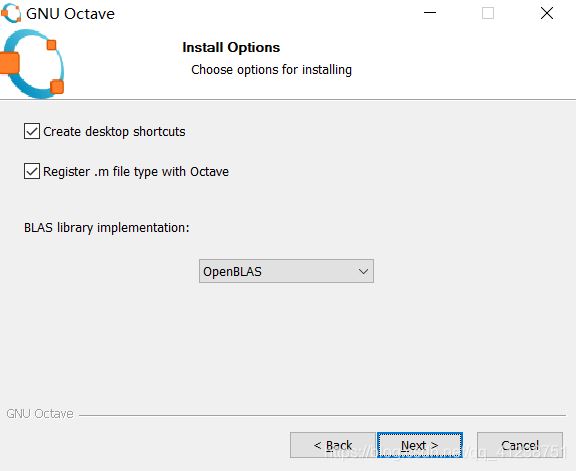Open the OpenBLAS library dropdown
The width and height of the screenshot is (576, 471).
[287, 271]
